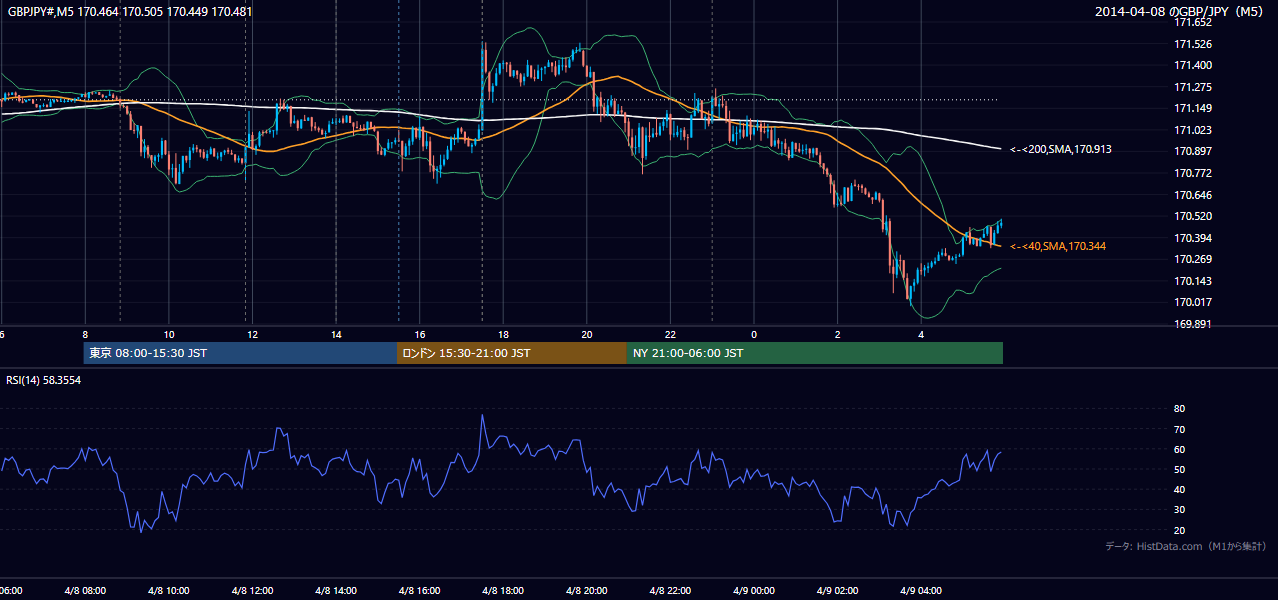This screenshot has height=600, width=1278.
Task: Click the 4/9 02:00 time axis label
Action: pyautogui.click(x=837, y=590)
